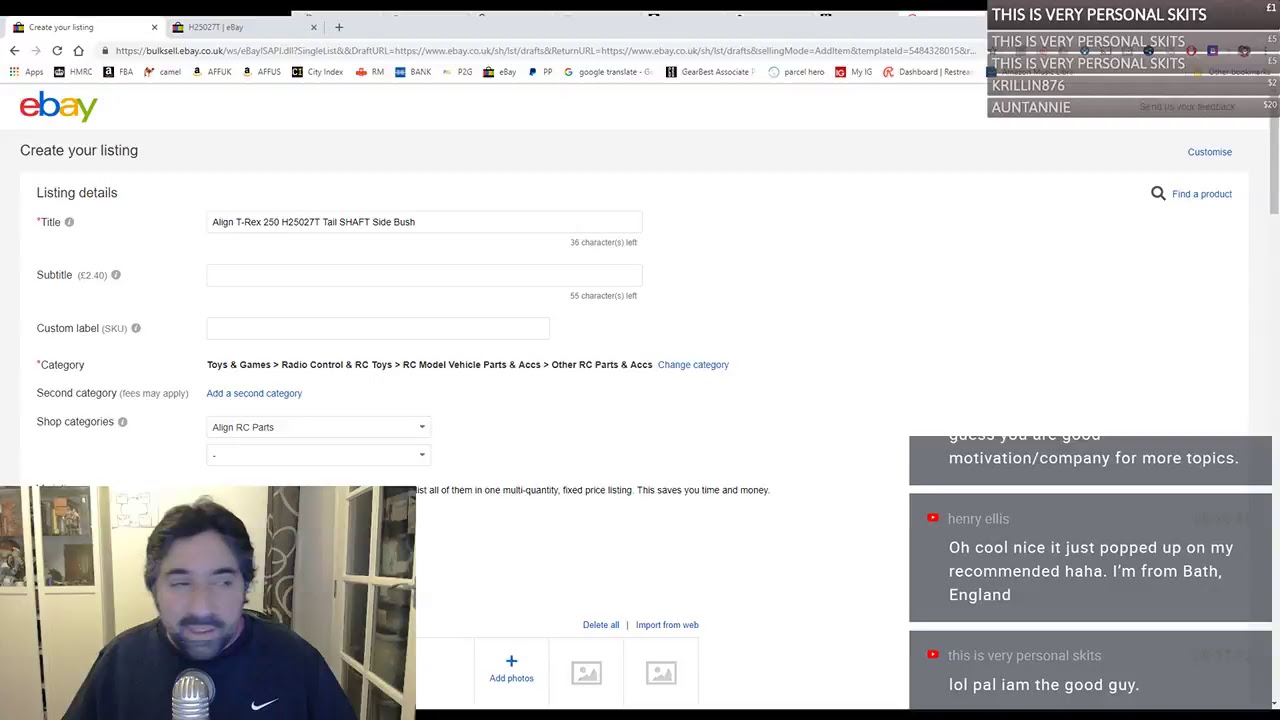The width and height of the screenshot is (1280, 720).
Task: Click into the Subtitle input field
Action: click(x=424, y=275)
